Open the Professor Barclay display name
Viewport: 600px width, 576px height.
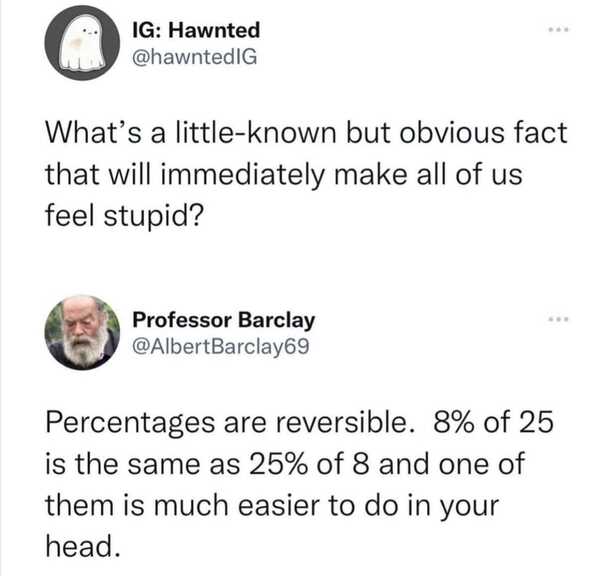pyautogui.click(x=224, y=320)
